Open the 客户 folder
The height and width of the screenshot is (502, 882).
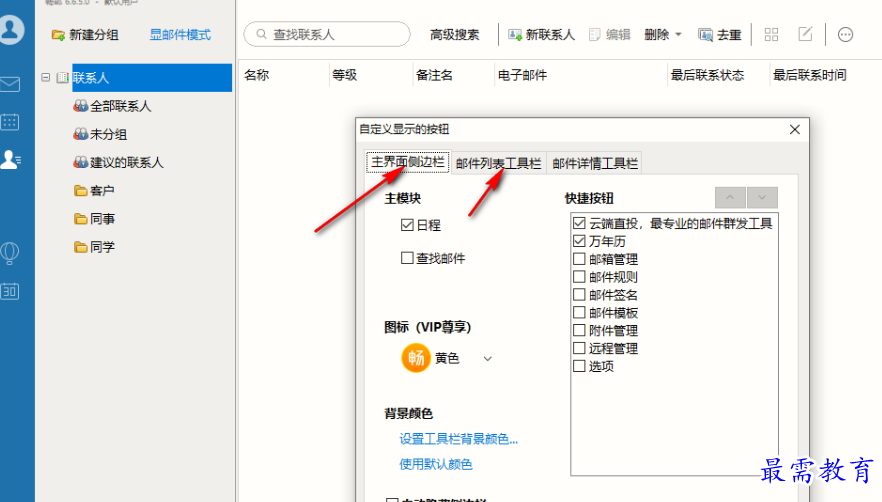(94, 190)
